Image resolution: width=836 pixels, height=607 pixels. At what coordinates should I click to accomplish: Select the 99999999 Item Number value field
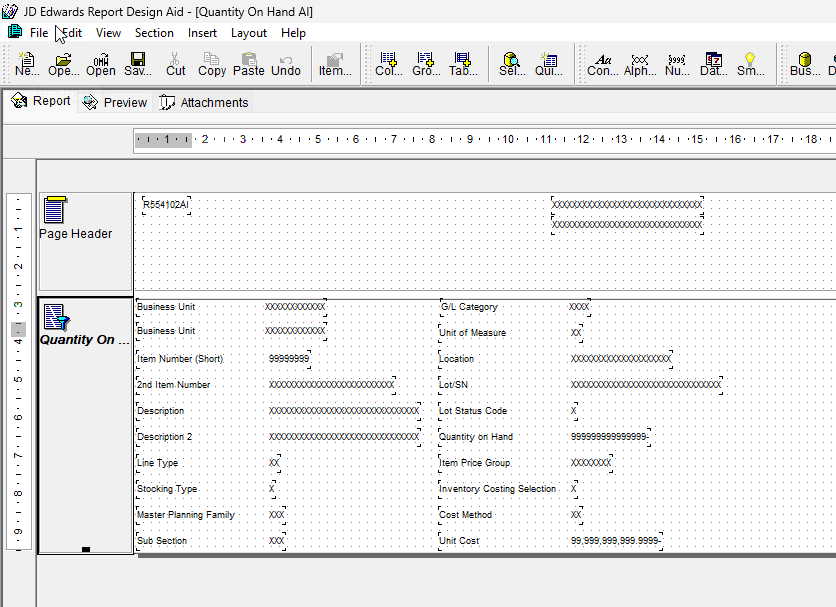(289, 358)
